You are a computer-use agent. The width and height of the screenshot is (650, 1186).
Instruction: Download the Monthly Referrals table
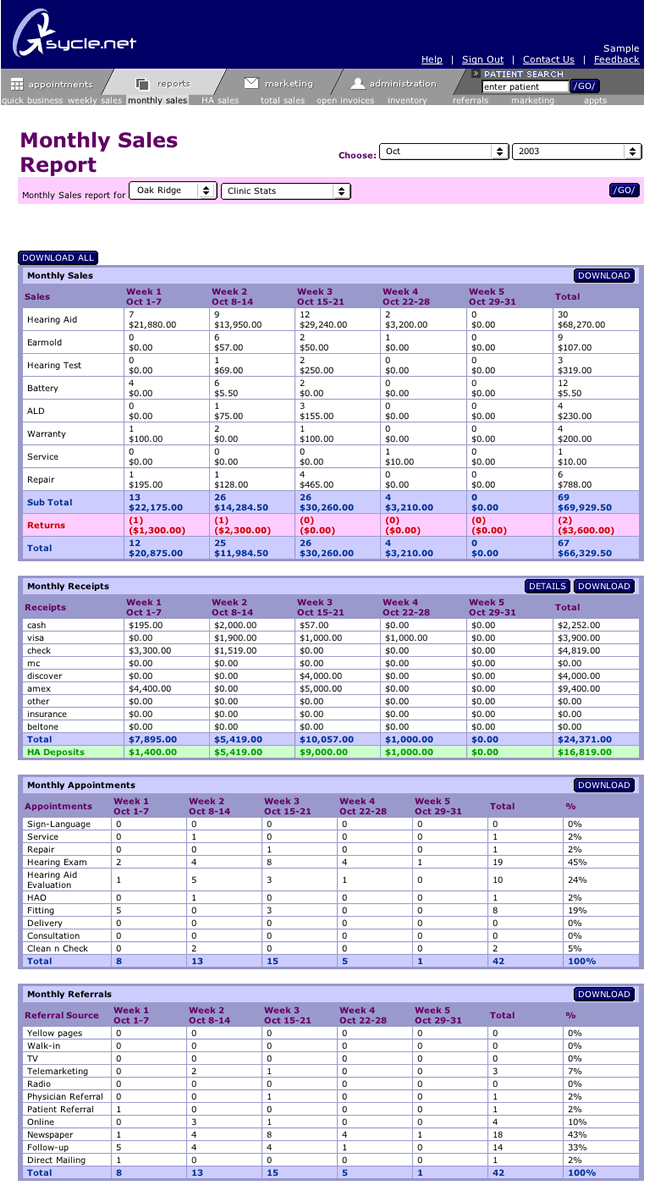604,994
